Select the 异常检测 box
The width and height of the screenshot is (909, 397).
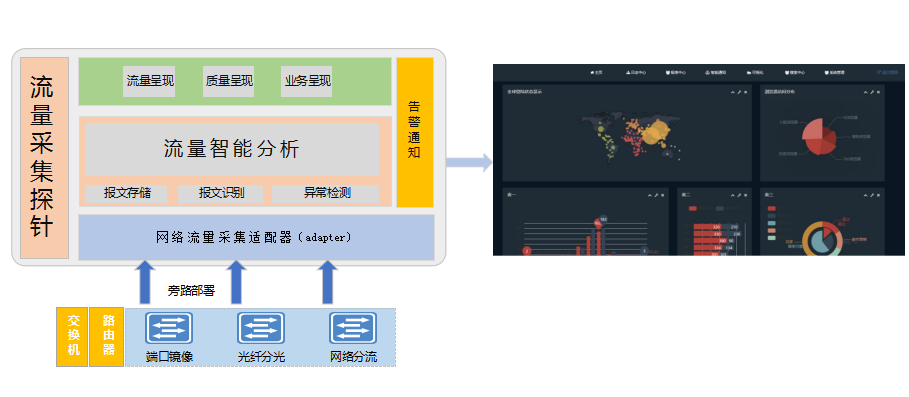pos(326,194)
